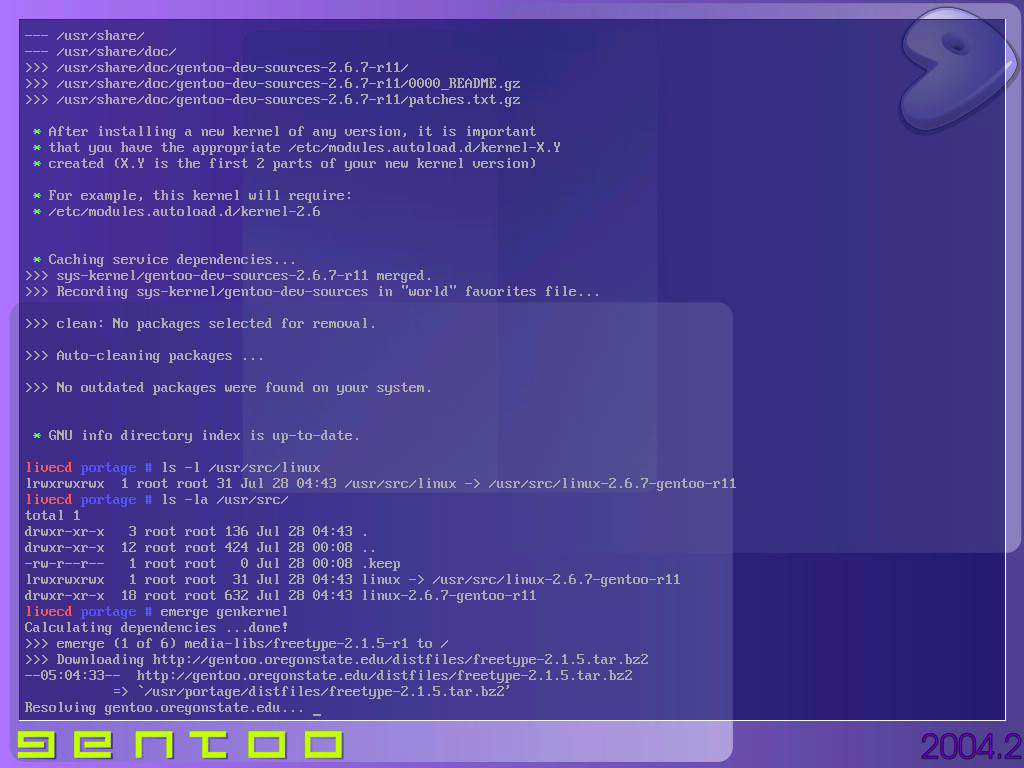The width and height of the screenshot is (1024, 768).
Task: Click the 'created (X.Y is the first 2 parts' line
Action: click(285, 164)
